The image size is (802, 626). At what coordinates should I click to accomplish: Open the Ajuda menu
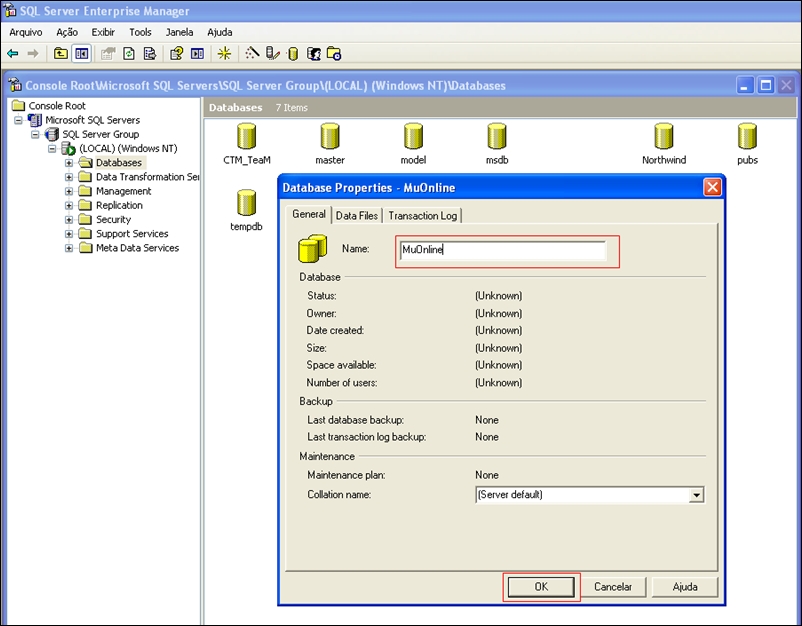(x=220, y=32)
